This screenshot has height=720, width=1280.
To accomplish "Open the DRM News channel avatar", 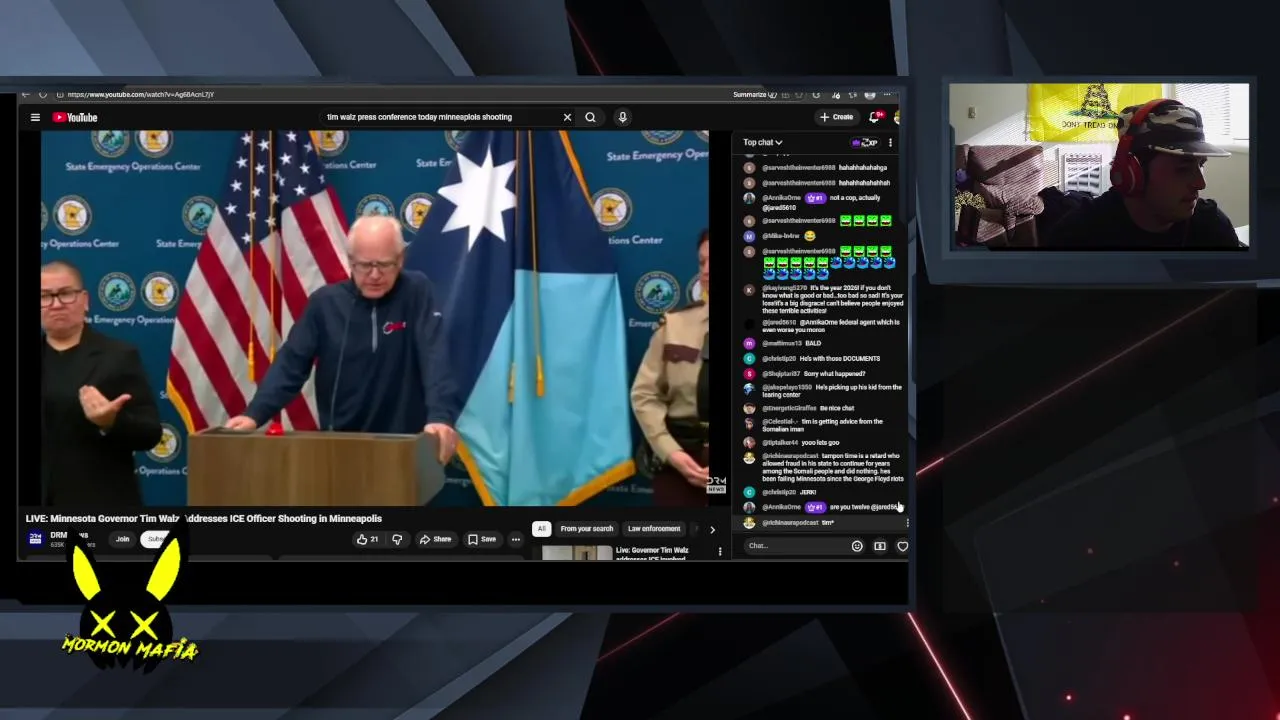I will [36, 539].
